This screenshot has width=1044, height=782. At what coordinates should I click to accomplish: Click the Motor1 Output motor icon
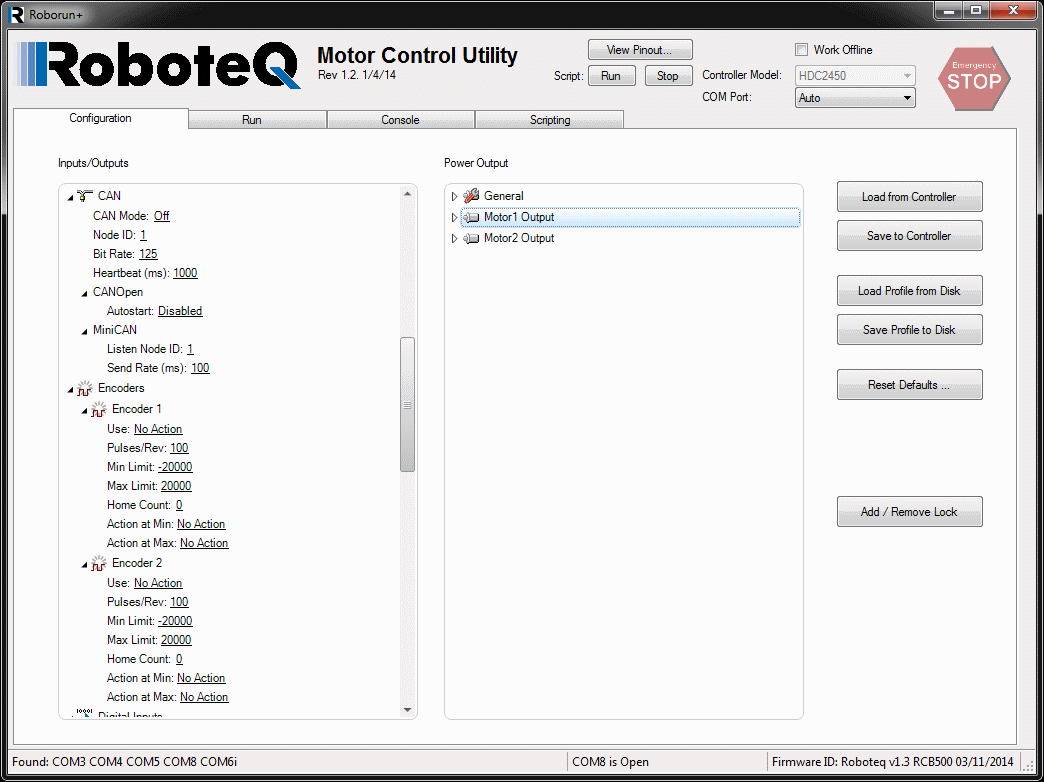471,217
